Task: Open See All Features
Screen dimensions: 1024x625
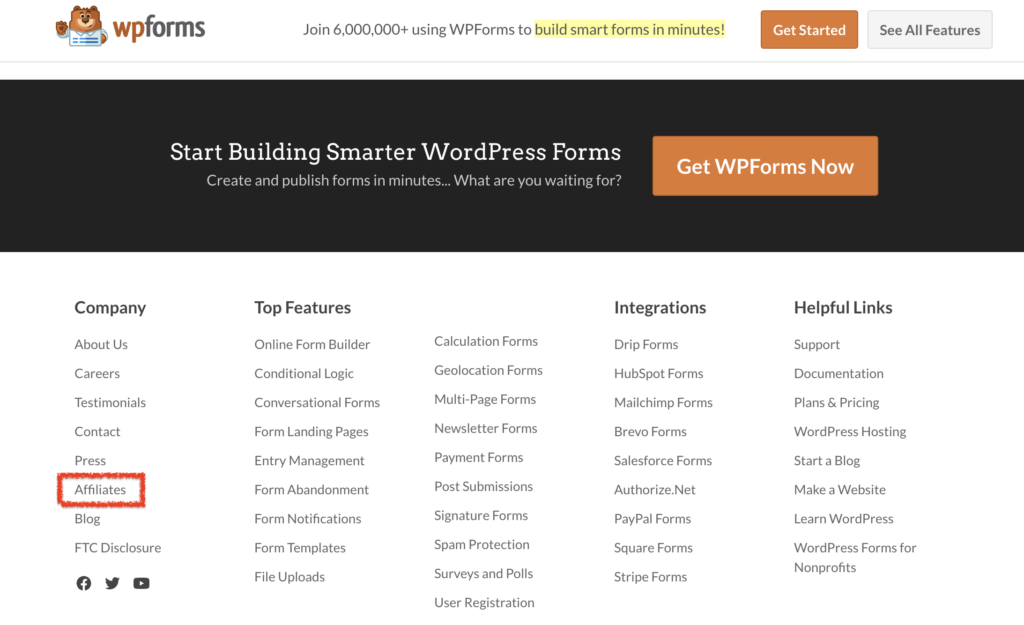Action: [x=929, y=29]
